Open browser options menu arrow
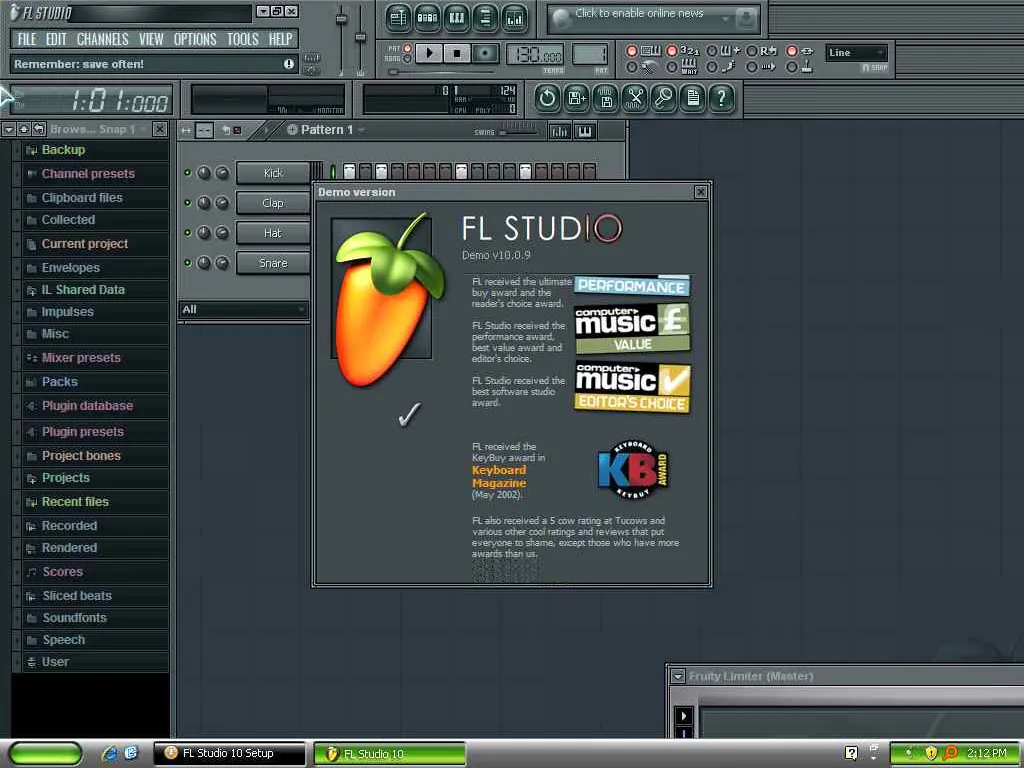 click(8, 129)
